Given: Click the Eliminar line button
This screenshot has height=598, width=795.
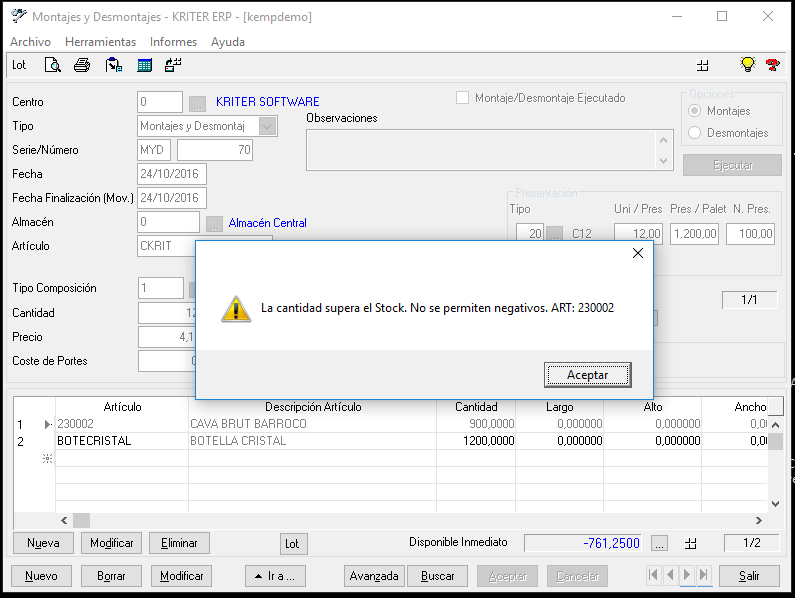Looking at the screenshot, I should (179, 543).
